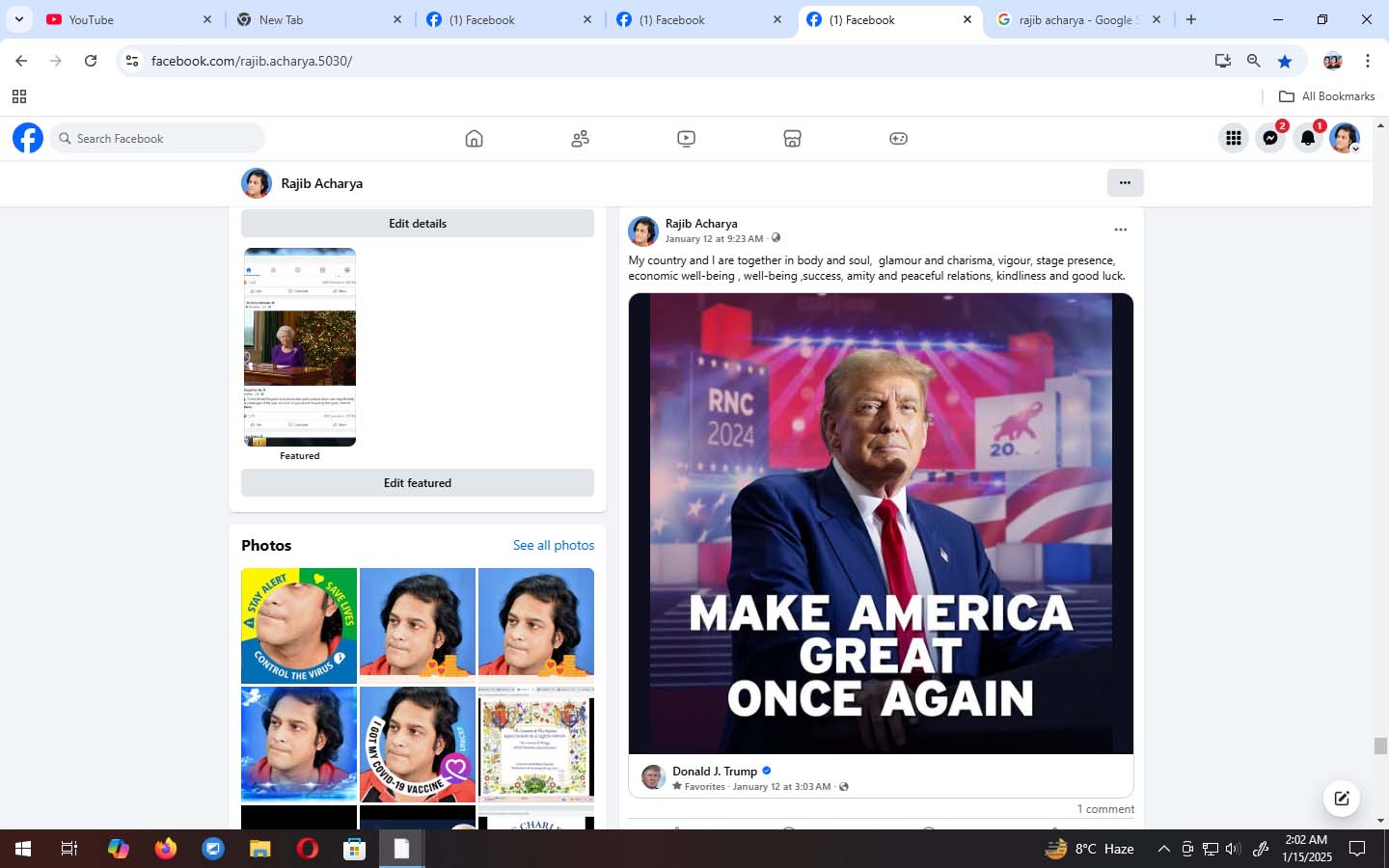Show hidden system tray icons chevron
The image size is (1389, 868).
[1163, 849]
